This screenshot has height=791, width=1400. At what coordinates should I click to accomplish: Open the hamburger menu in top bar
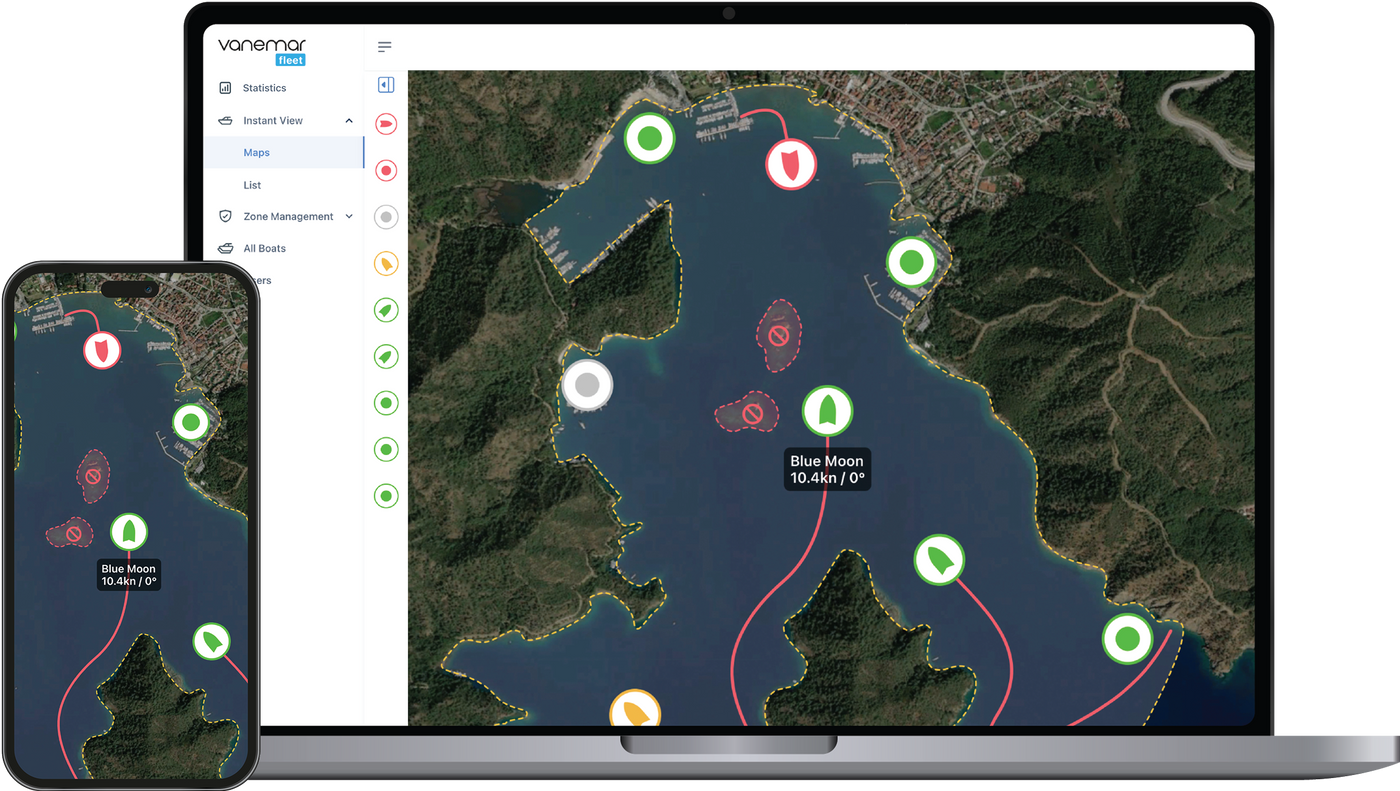pos(384,47)
